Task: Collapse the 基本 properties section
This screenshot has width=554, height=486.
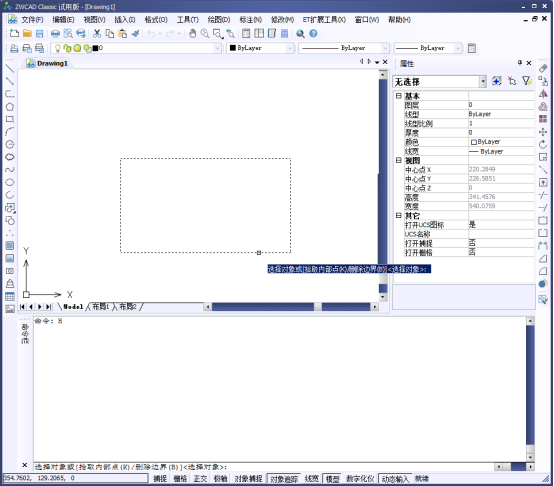Action: point(399,96)
